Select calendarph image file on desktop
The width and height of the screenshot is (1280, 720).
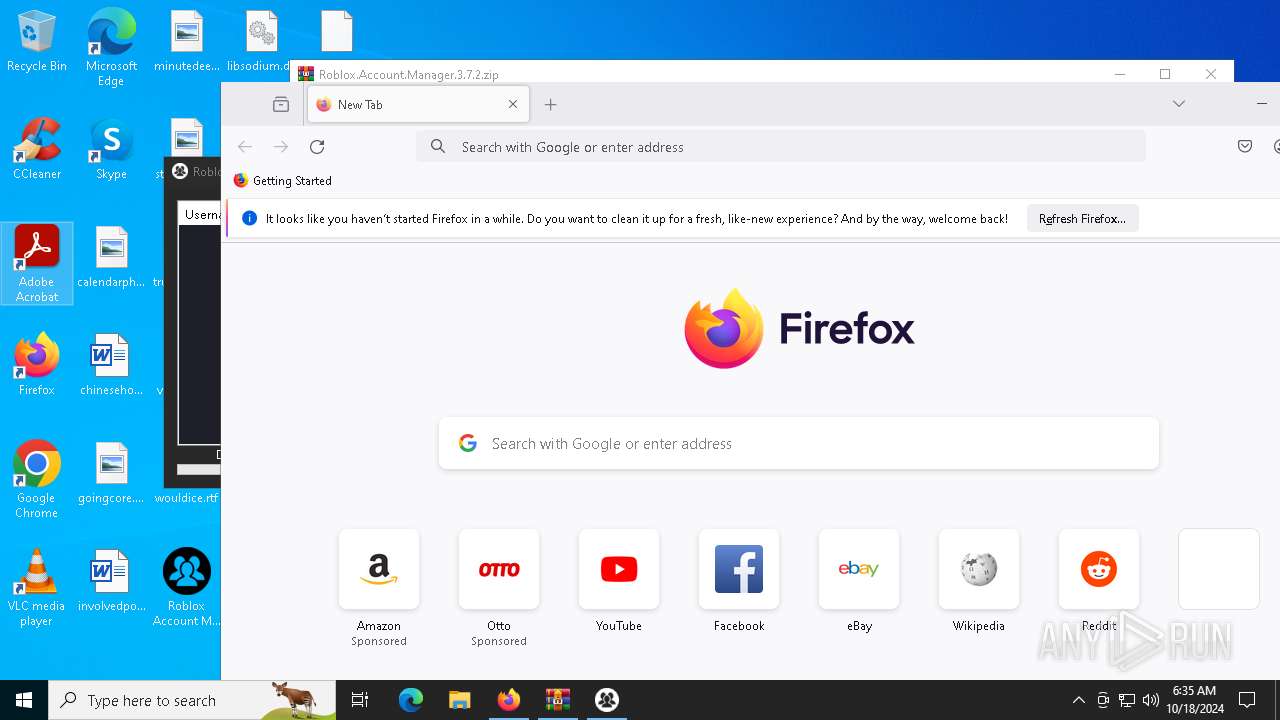pyautogui.click(x=111, y=257)
